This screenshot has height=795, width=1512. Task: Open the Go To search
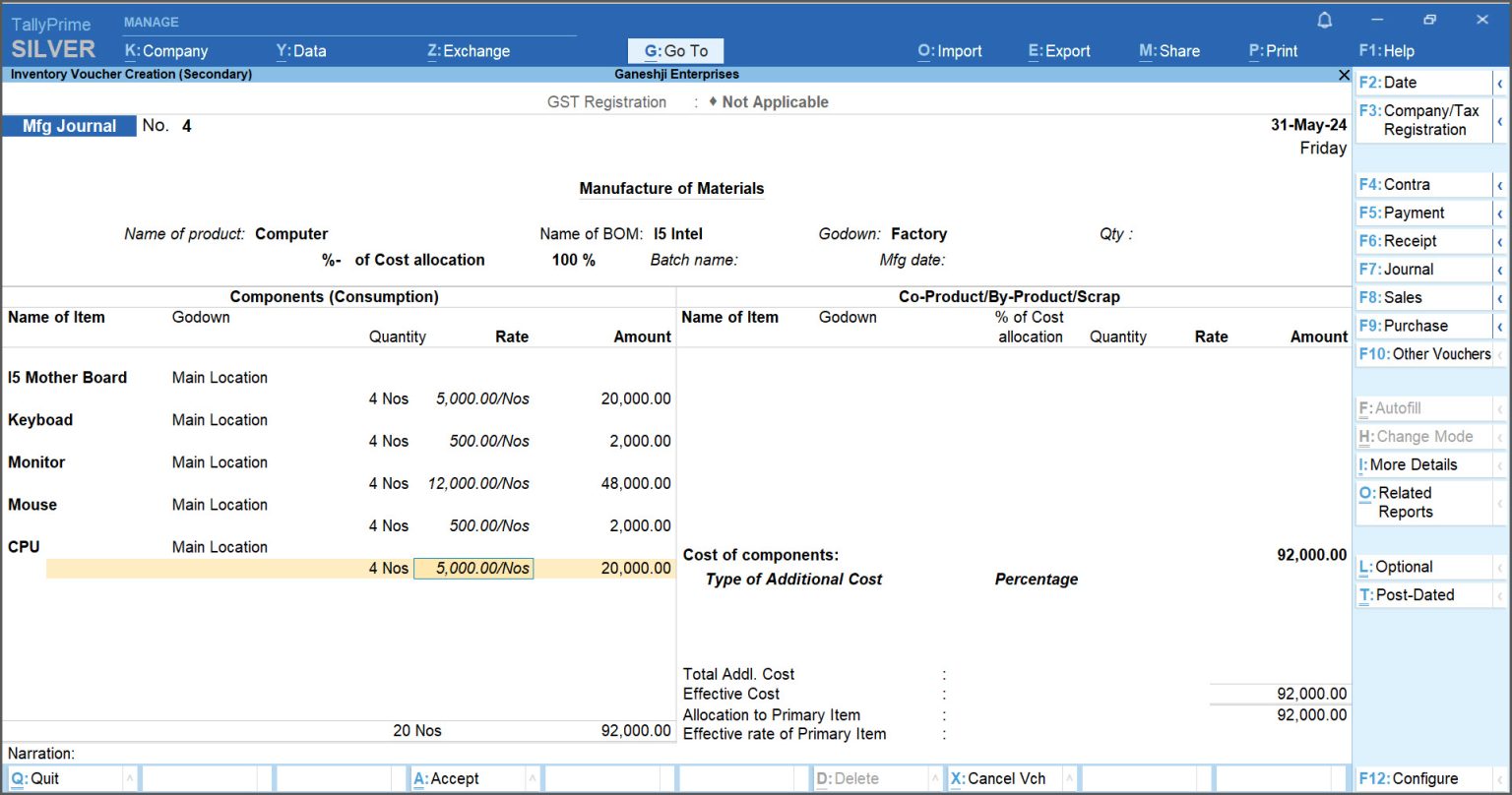pos(675,51)
